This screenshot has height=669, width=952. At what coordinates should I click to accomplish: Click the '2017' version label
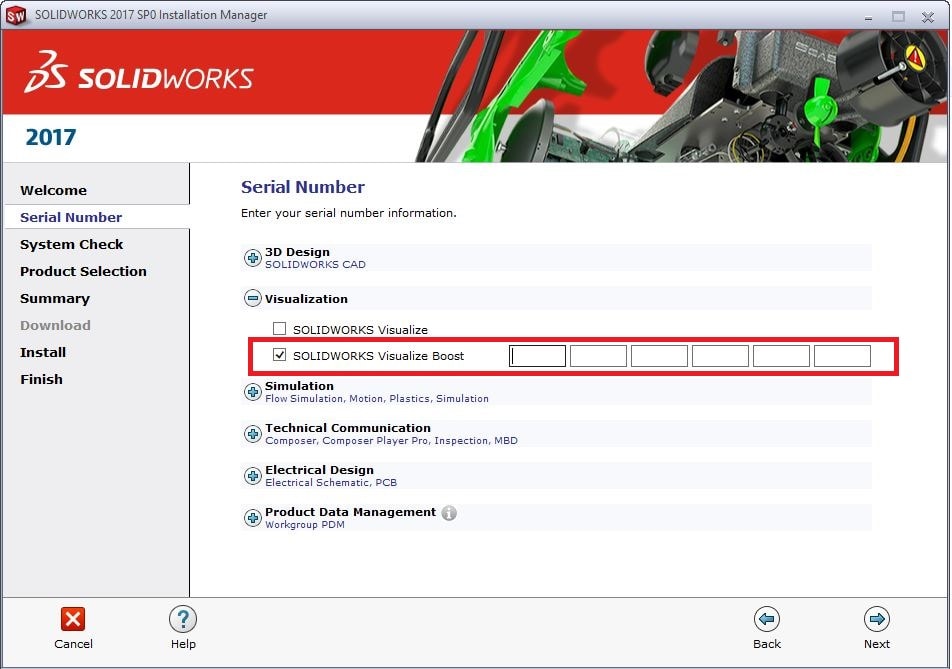click(x=51, y=137)
